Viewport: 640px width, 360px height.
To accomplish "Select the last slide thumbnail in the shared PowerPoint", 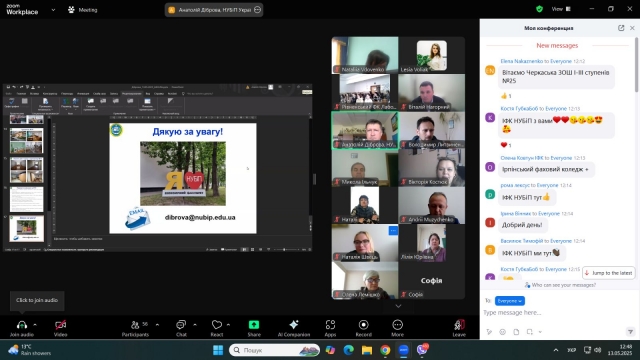I will 27,228.
